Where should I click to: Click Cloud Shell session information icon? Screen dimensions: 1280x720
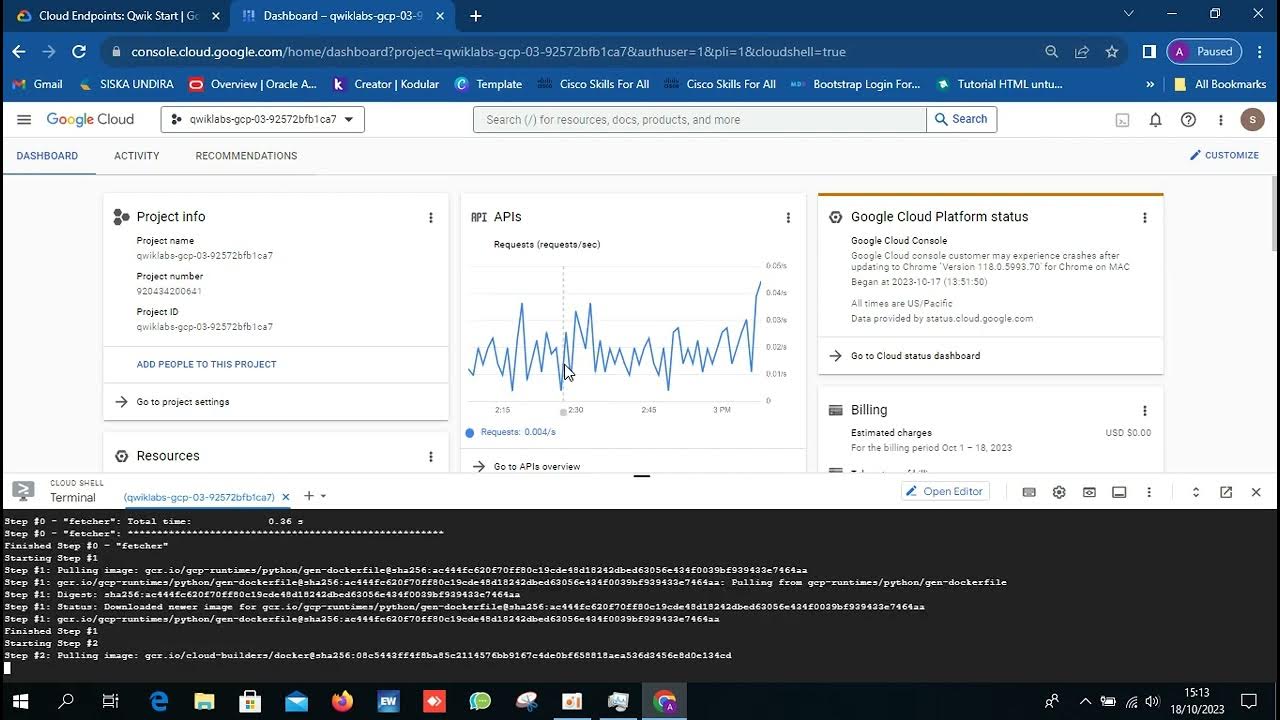tap(1119, 492)
